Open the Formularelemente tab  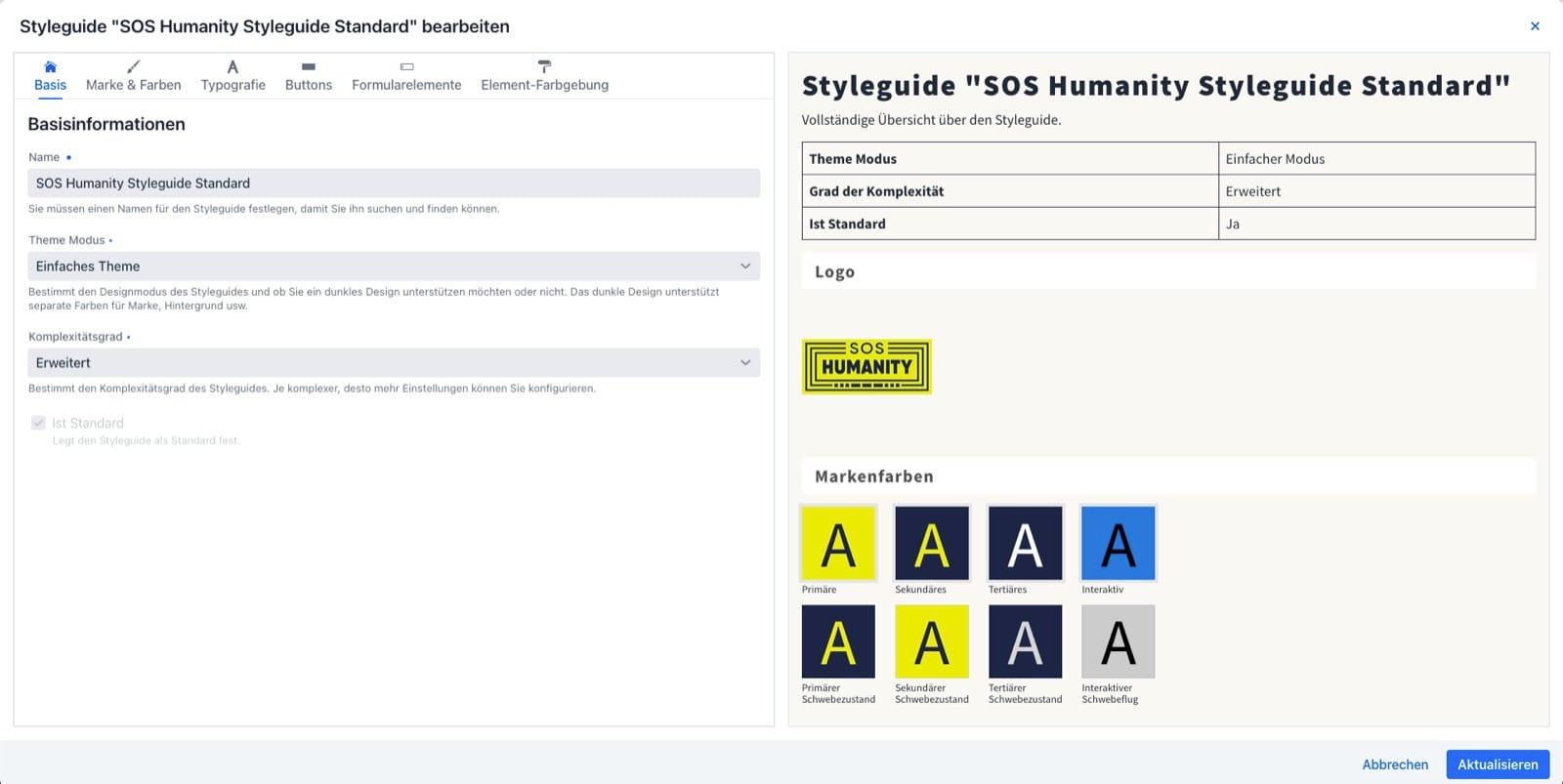406,85
